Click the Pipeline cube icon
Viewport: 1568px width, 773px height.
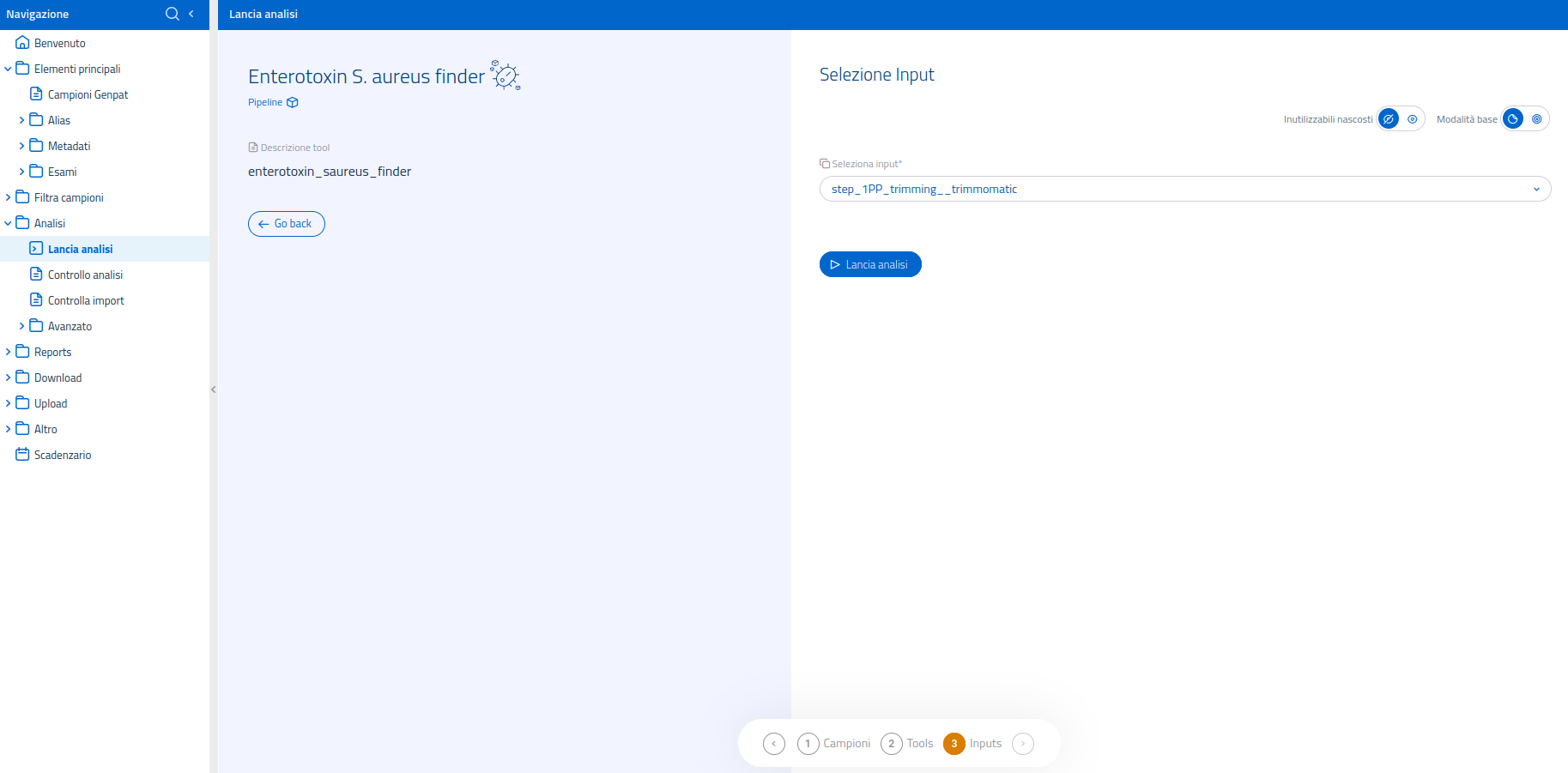tap(293, 103)
